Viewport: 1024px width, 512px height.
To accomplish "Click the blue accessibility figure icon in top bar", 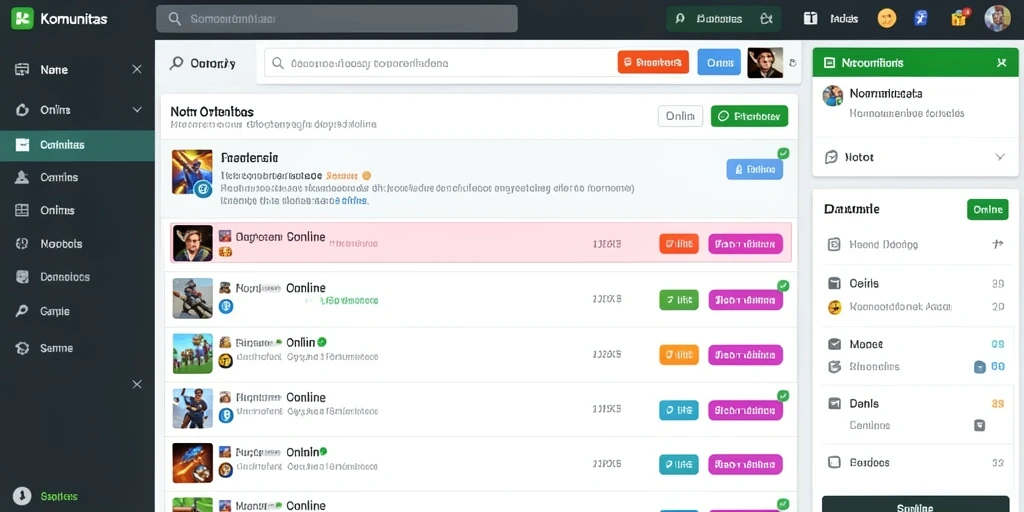I will tap(921, 18).
